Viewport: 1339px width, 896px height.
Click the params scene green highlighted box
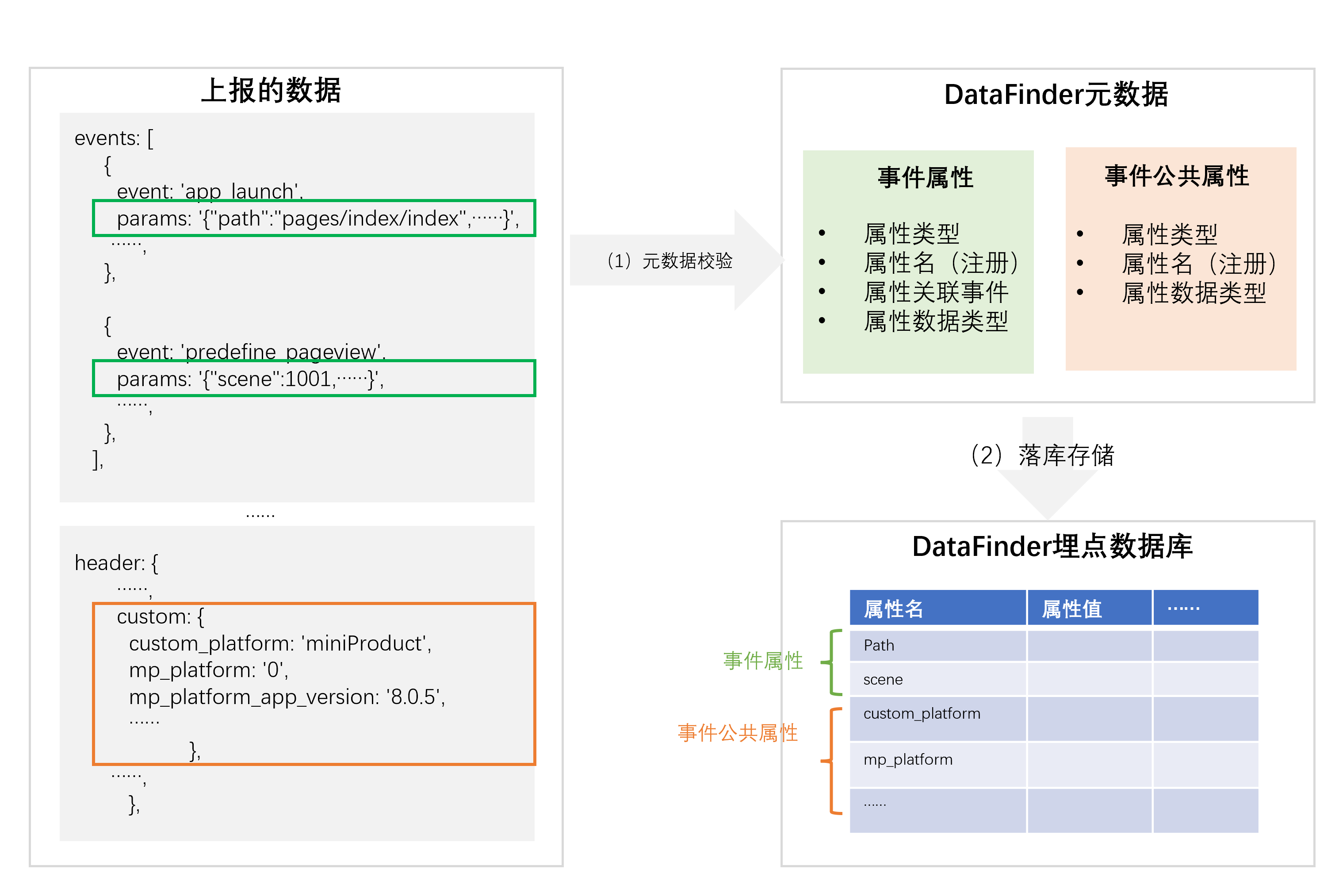point(314,378)
